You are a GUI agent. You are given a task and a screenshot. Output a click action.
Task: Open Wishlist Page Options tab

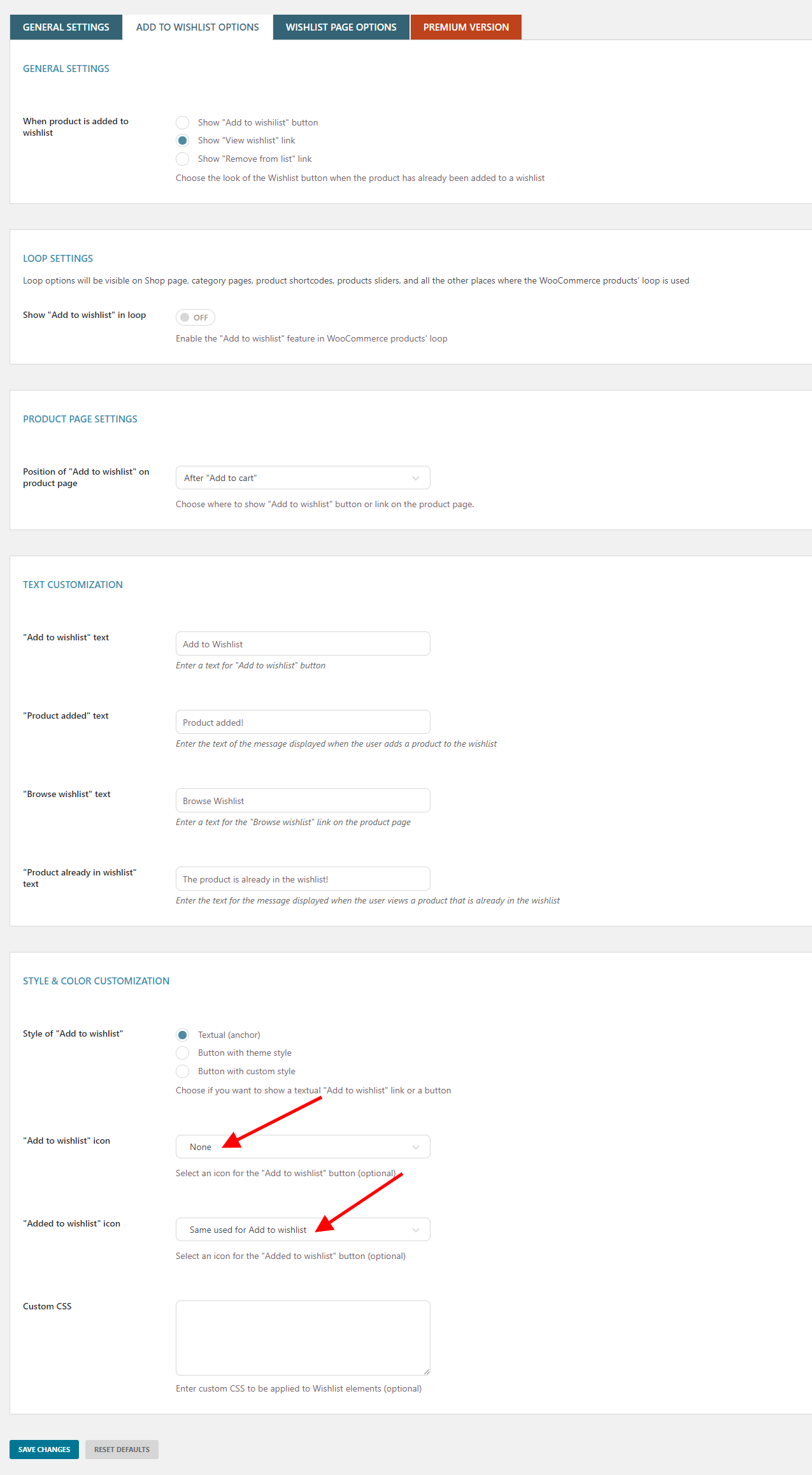point(341,27)
